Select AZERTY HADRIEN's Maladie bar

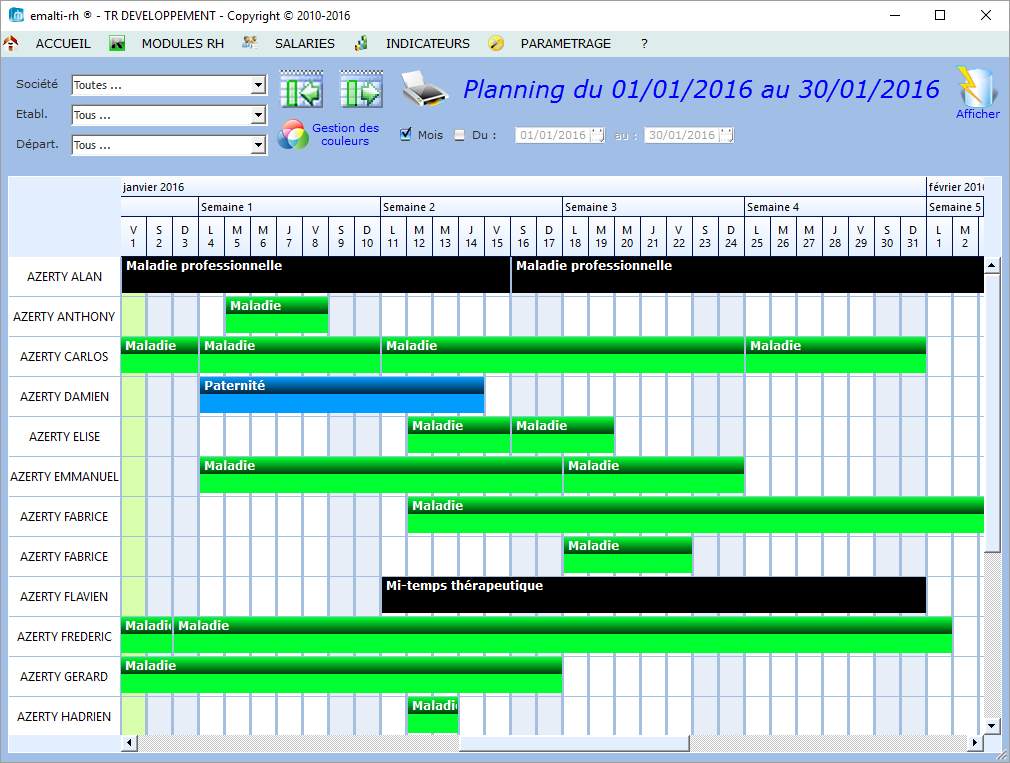(x=433, y=715)
